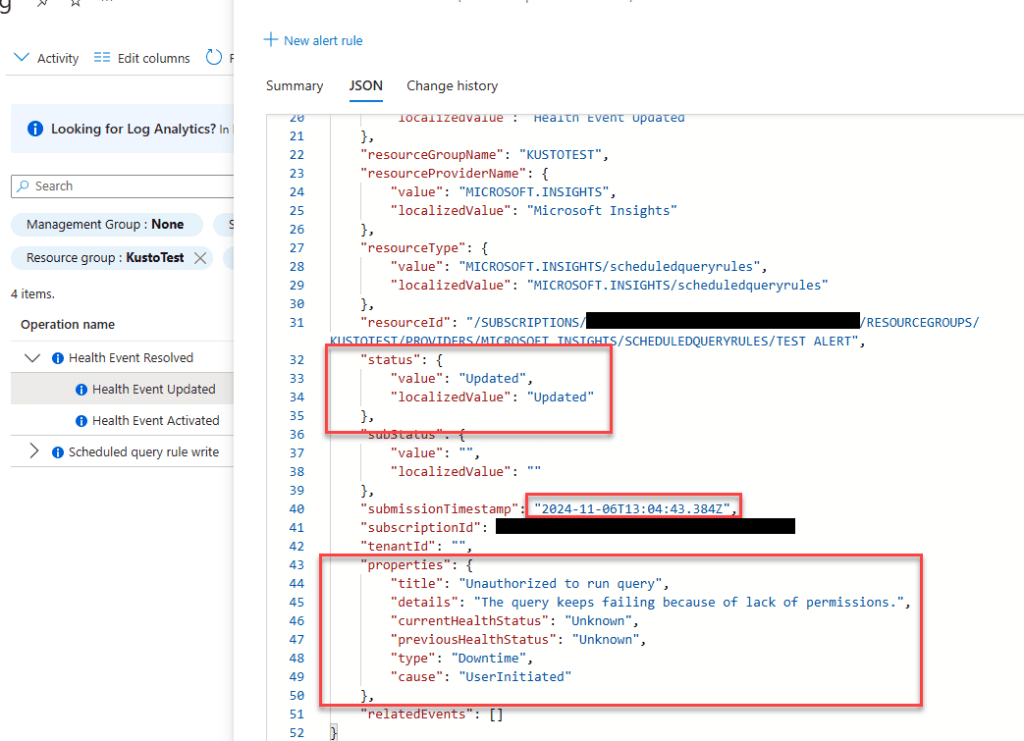The width and height of the screenshot is (1024, 741).
Task: Click the New alert rule button
Action: (322, 41)
